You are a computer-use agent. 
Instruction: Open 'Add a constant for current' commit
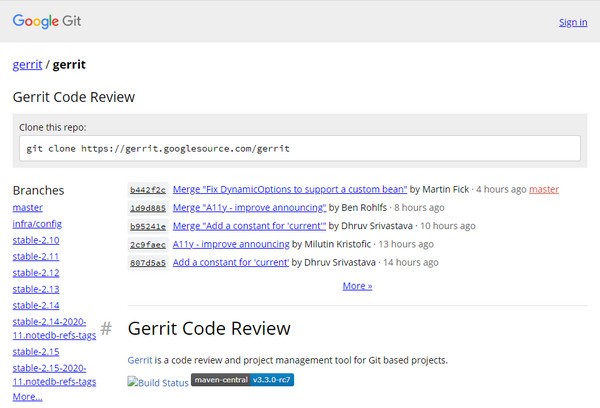tap(231, 262)
